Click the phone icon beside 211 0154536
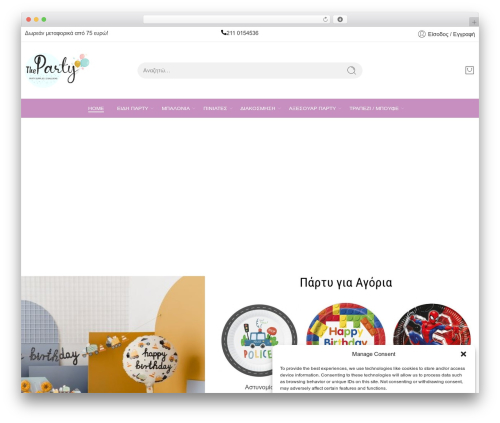This screenshot has height=423, width=500. (223, 32)
